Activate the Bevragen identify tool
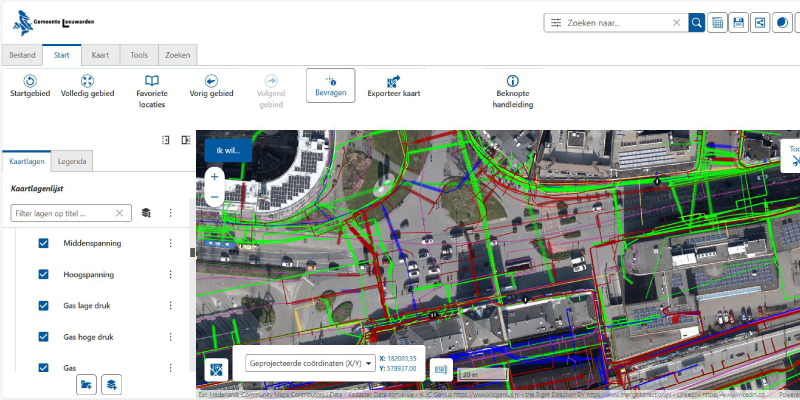This screenshot has height=400, width=800. (331, 86)
